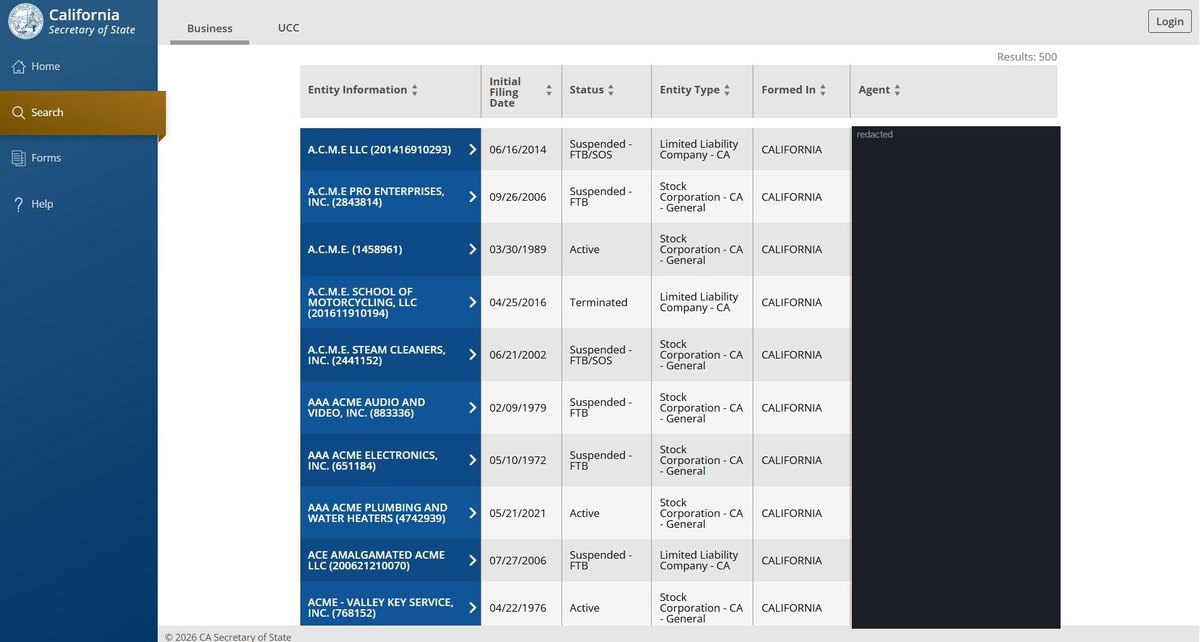
Task: Sort by Agent column arrows
Action: pos(897,90)
